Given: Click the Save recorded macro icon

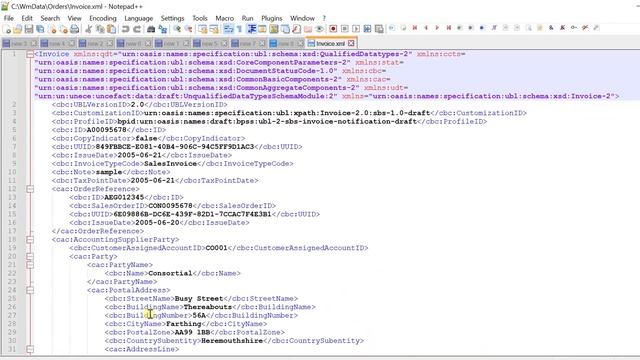Looking at the screenshot, I should coord(379,29).
